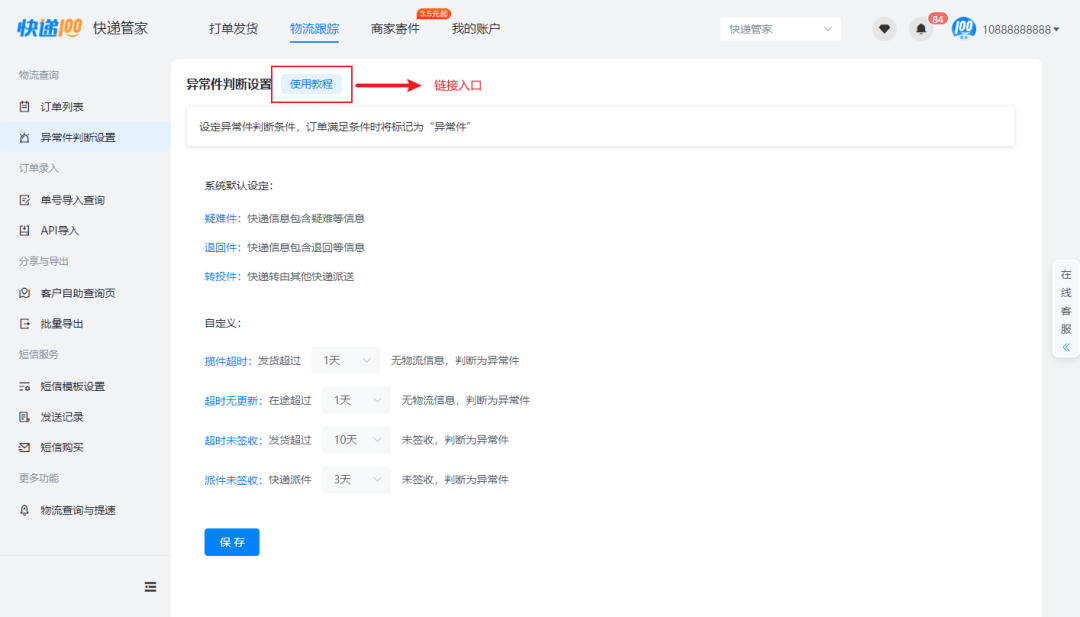Click the 客户自助查询页 sidebar icon

[25, 293]
